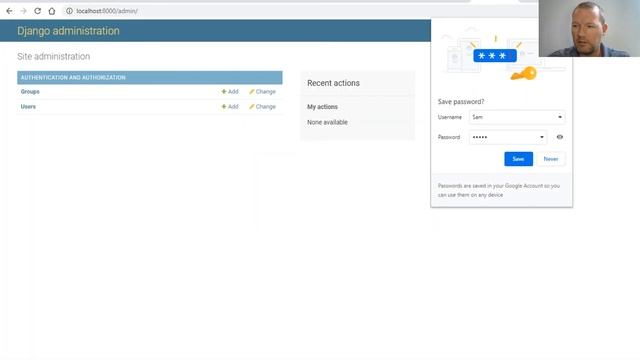Click the browser back arrow
This screenshot has width=640, height=360.
click(x=9, y=11)
